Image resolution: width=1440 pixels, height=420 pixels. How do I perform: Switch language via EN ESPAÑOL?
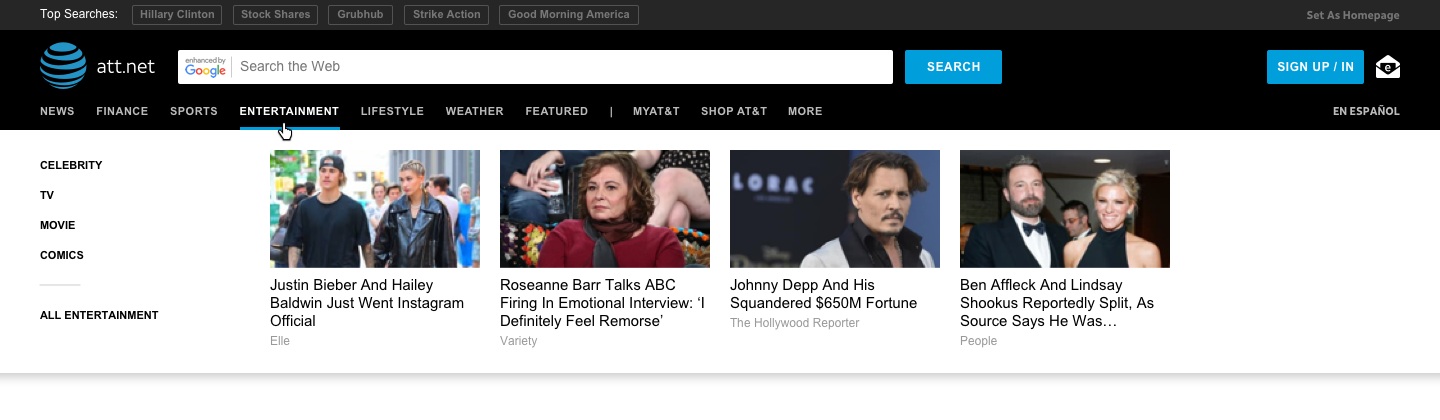tap(1365, 111)
